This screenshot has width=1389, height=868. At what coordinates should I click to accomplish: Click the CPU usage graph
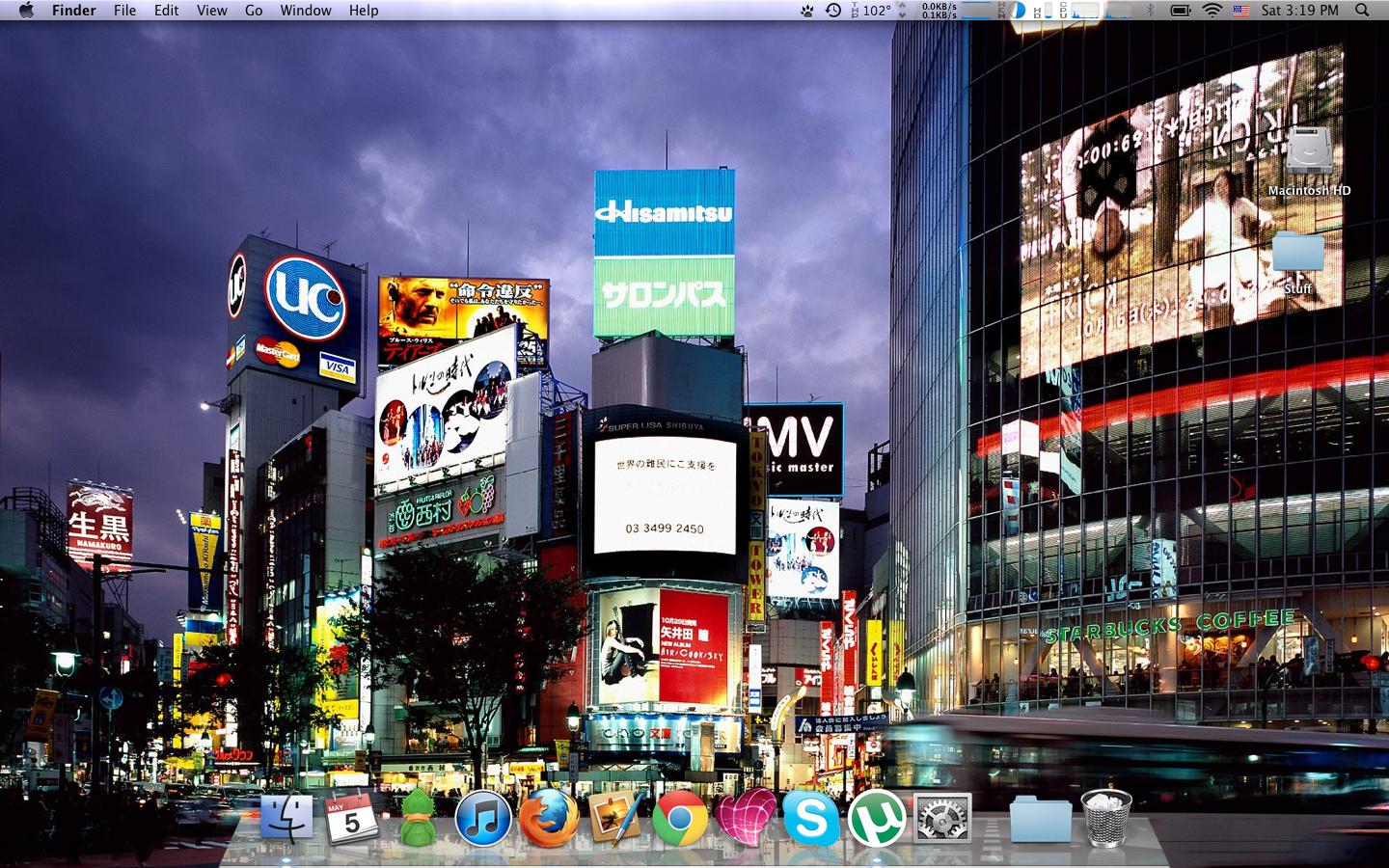point(1095,10)
